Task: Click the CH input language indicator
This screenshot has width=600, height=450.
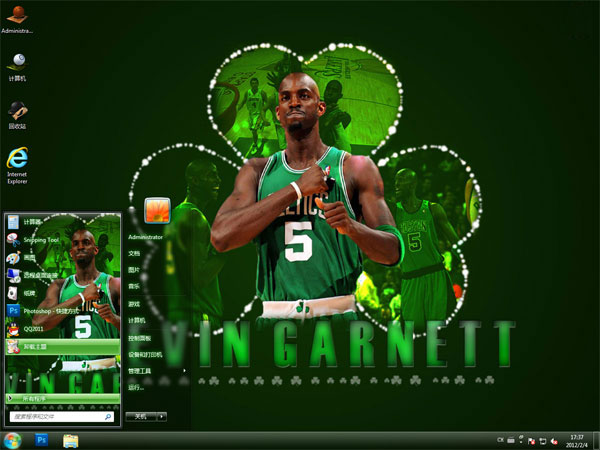Action: 500,440
